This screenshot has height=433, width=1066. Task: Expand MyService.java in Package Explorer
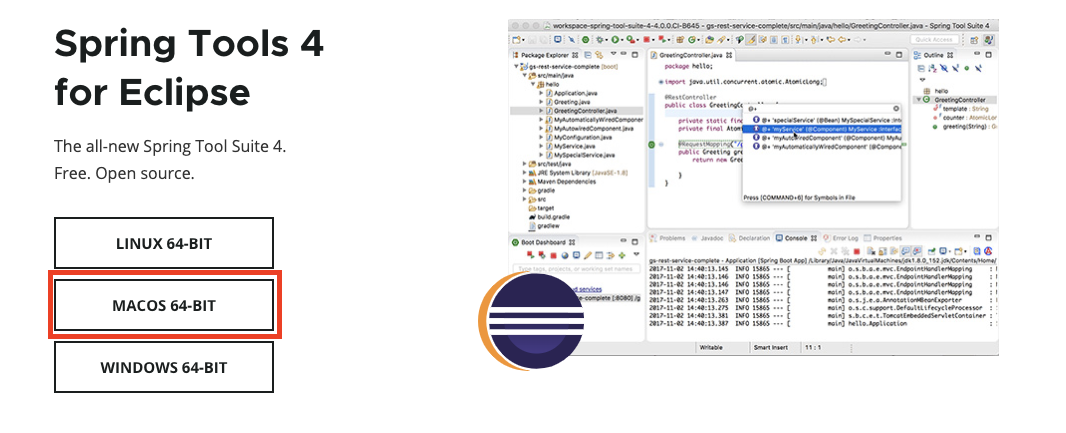(541, 146)
